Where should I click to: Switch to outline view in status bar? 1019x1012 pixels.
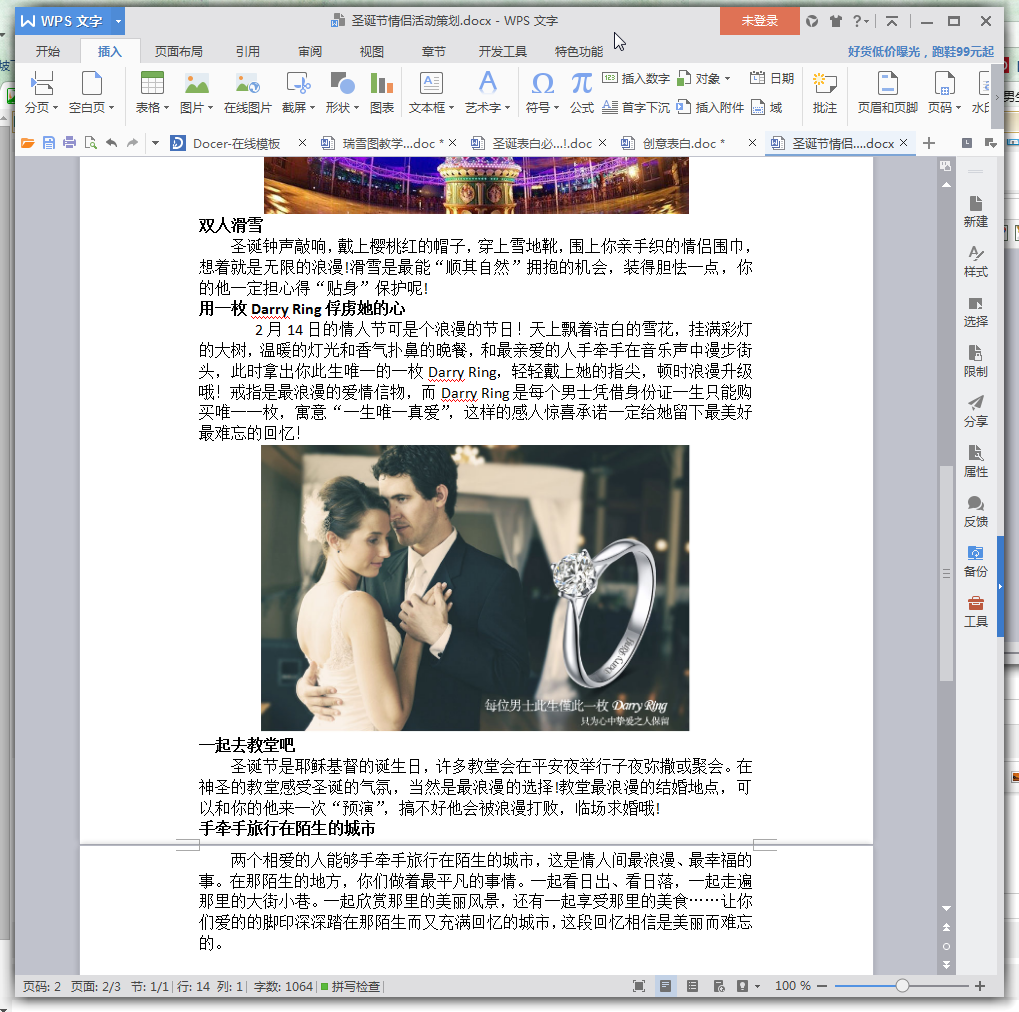click(692, 986)
